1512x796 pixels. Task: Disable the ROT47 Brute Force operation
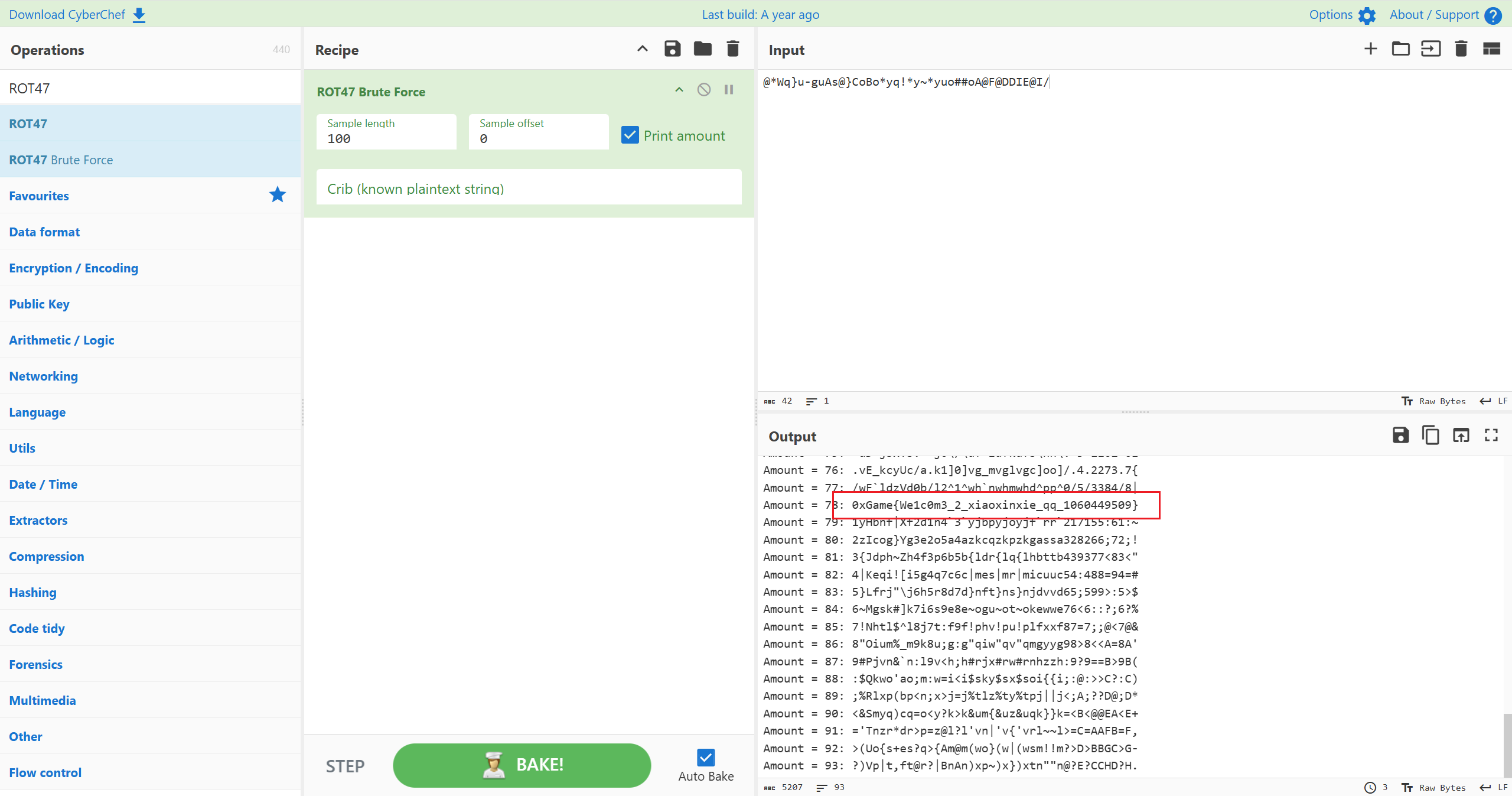(703, 89)
